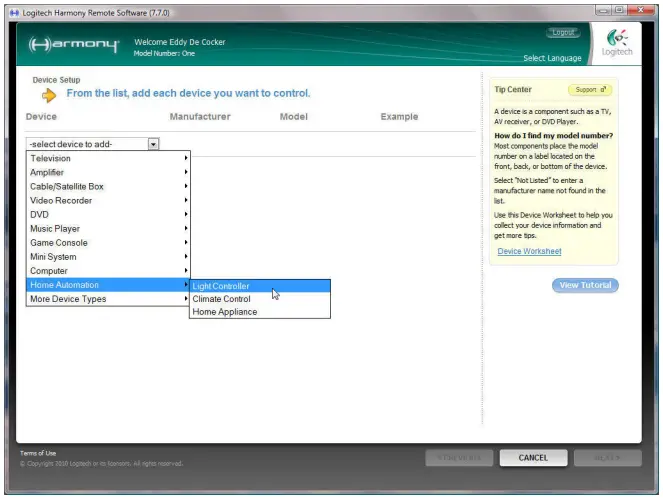Open the Select Language link

[552, 58]
